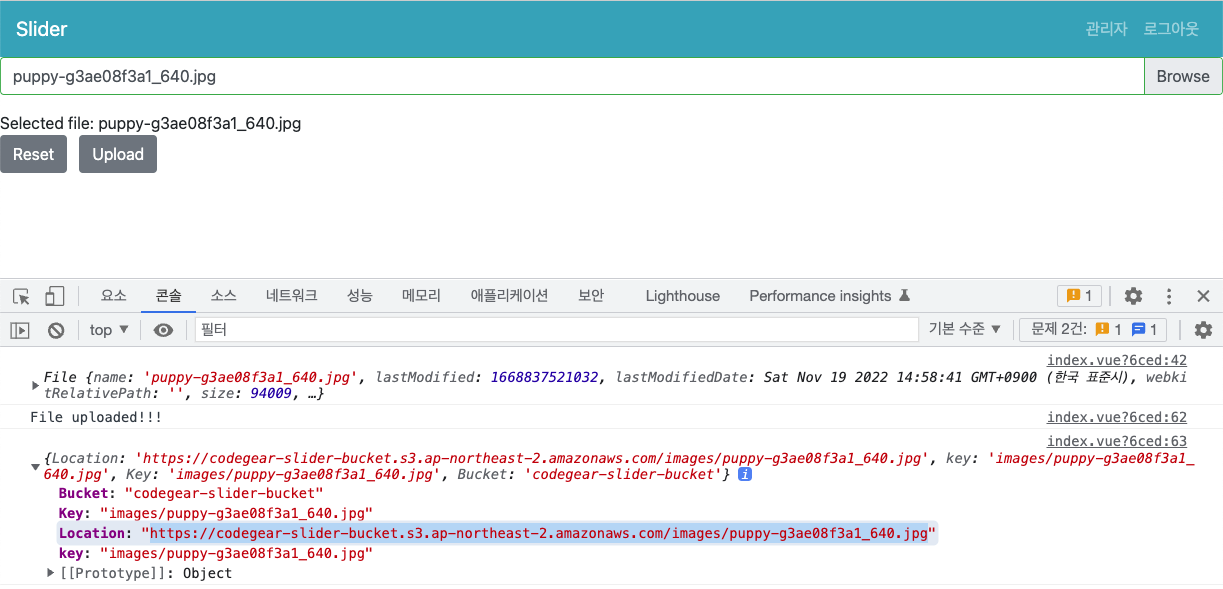Switch to the 요소 tab
Viewport: 1223px width, 589px height.
(x=114, y=296)
